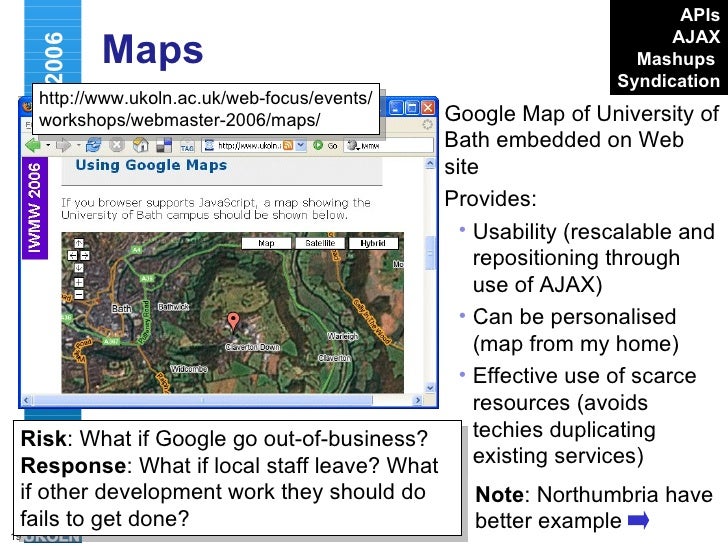Go to the Home page icon
This screenshot has height=546, width=728.
tap(141, 145)
